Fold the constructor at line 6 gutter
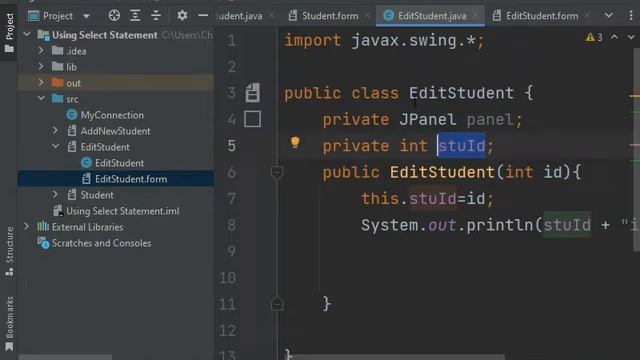The height and width of the screenshot is (360, 640). (x=277, y=172)
